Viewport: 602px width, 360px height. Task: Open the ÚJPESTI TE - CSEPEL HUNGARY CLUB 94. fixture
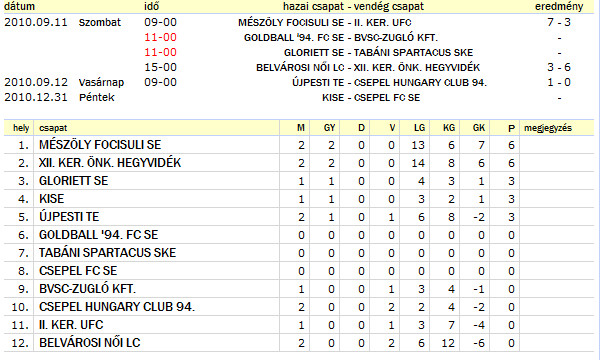389,83
